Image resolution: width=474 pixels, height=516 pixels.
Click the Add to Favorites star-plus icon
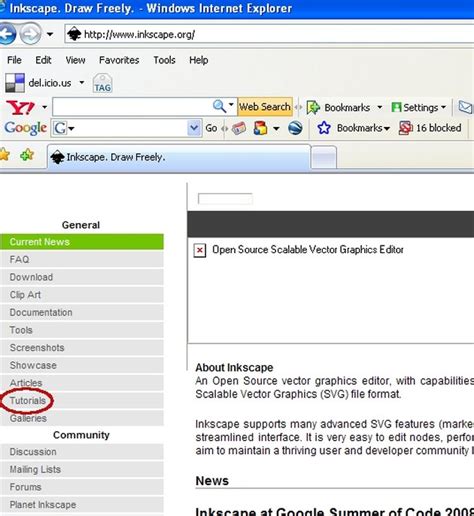click(27, 155)
